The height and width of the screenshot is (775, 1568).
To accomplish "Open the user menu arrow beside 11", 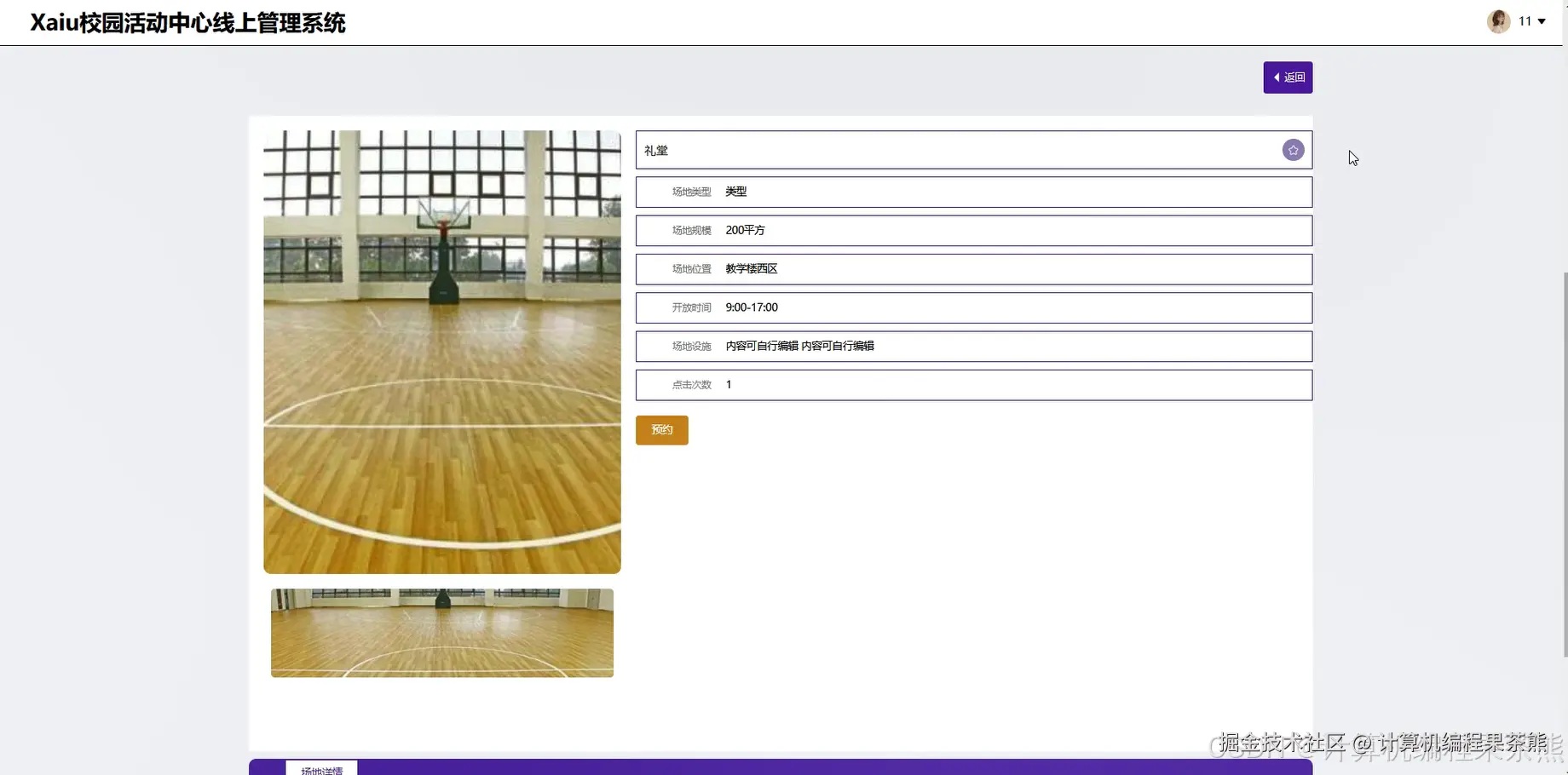I will point(1542,21).
